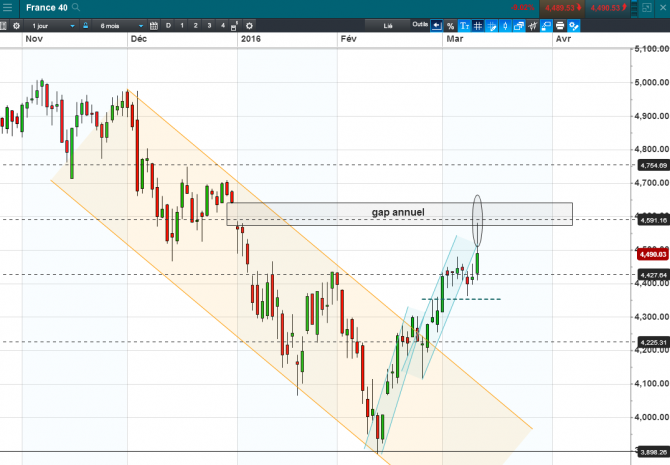Open the 6 mois period dropdown

pyautogui.click(x=121, y=26)
